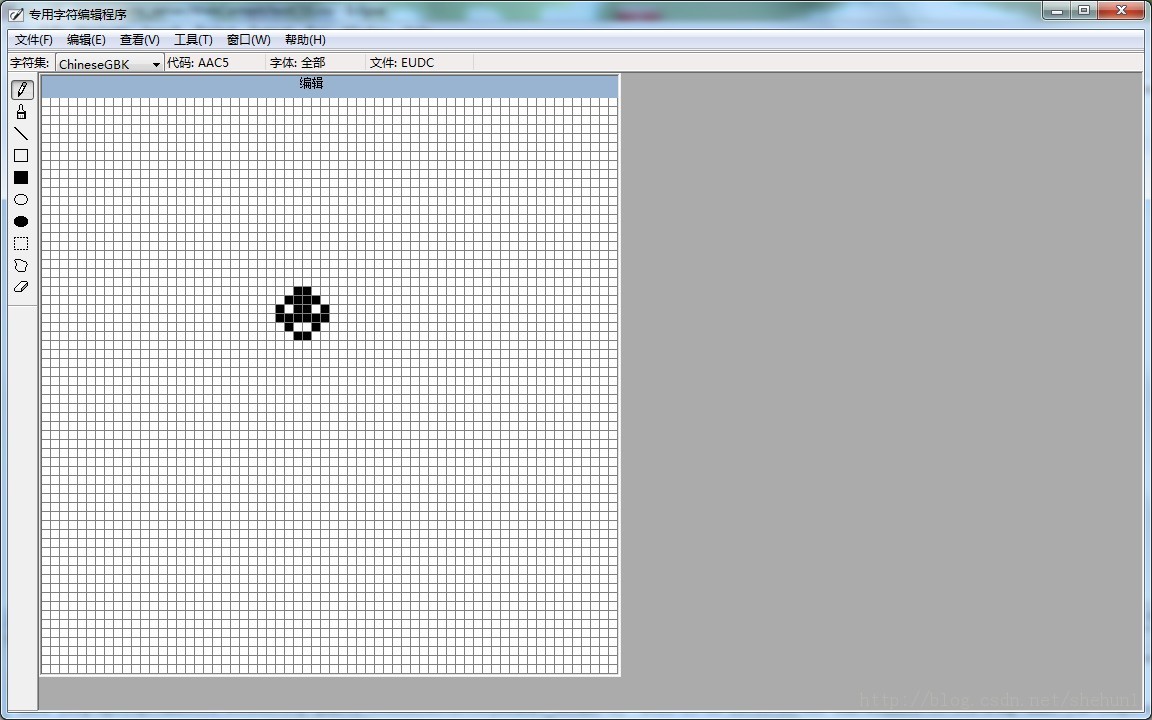Select the Eraser tool
Screen dimensions: 1152x720
21,287
